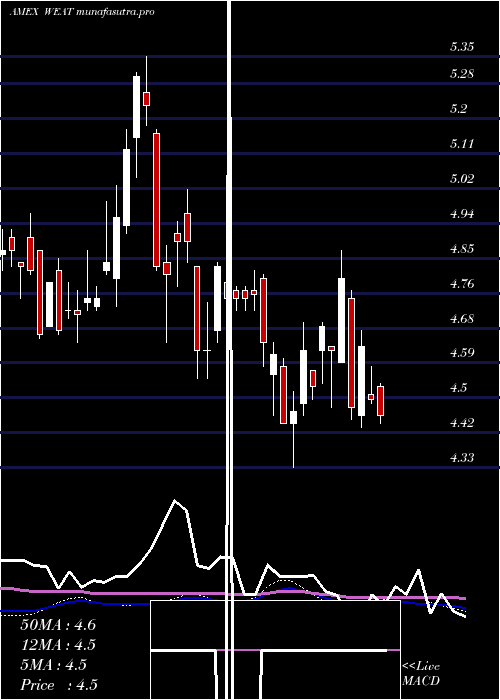The width and height of the screenshot is (500, 700).
Task: Click the 5.11 price axis label
Action: [462, 143]
